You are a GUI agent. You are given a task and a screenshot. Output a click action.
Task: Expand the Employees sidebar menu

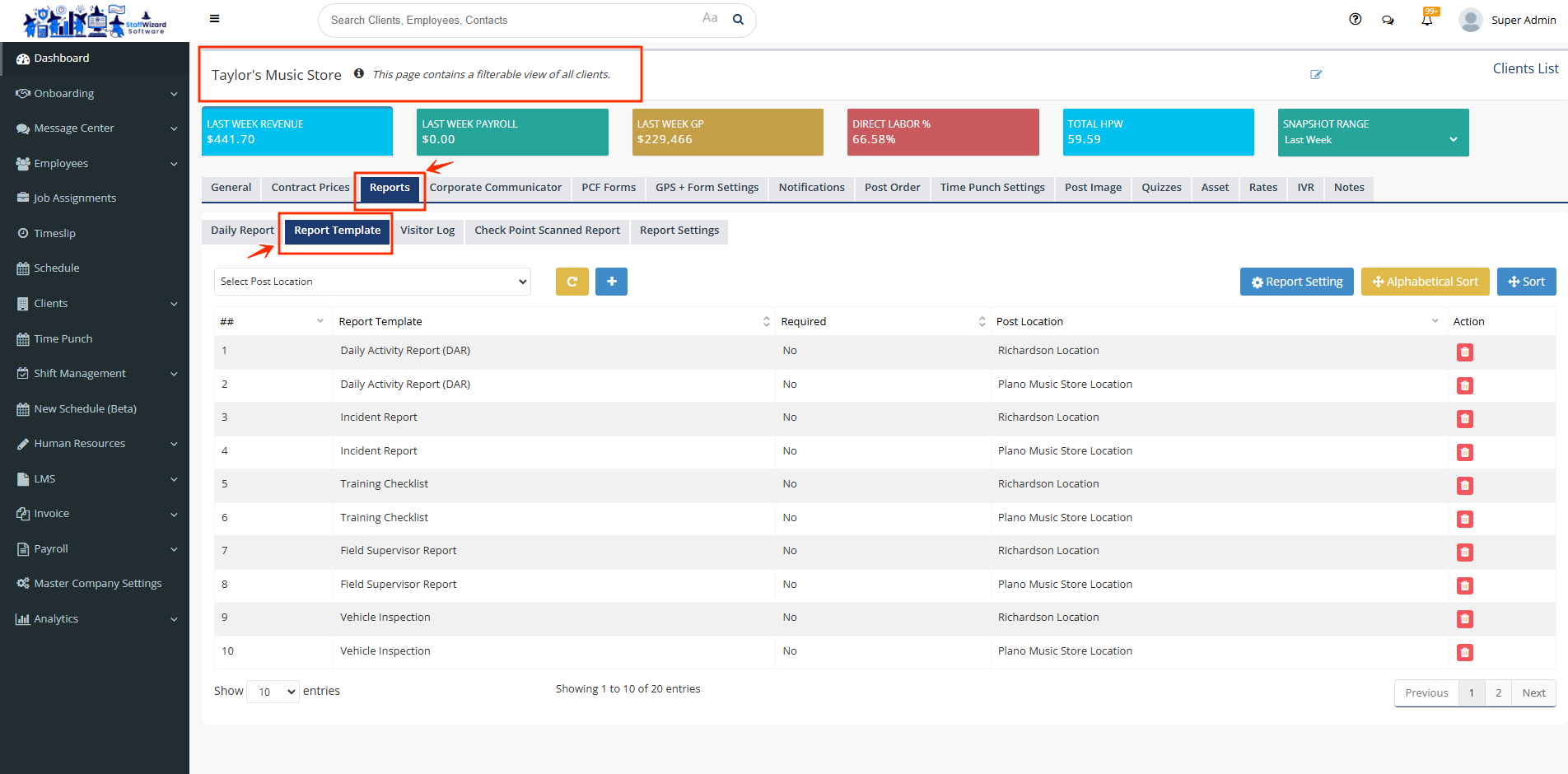tap(95, 164)
